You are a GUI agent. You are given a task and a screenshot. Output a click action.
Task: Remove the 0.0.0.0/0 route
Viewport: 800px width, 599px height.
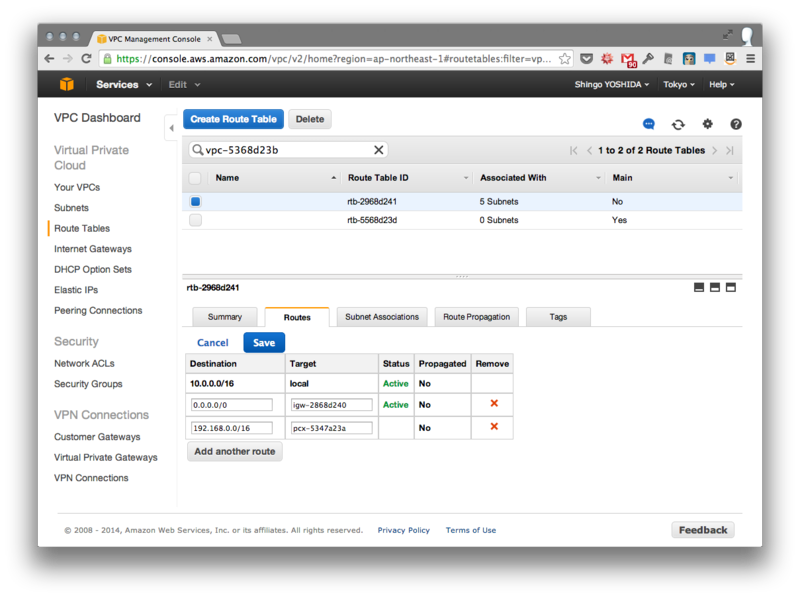tap(494, 404)
